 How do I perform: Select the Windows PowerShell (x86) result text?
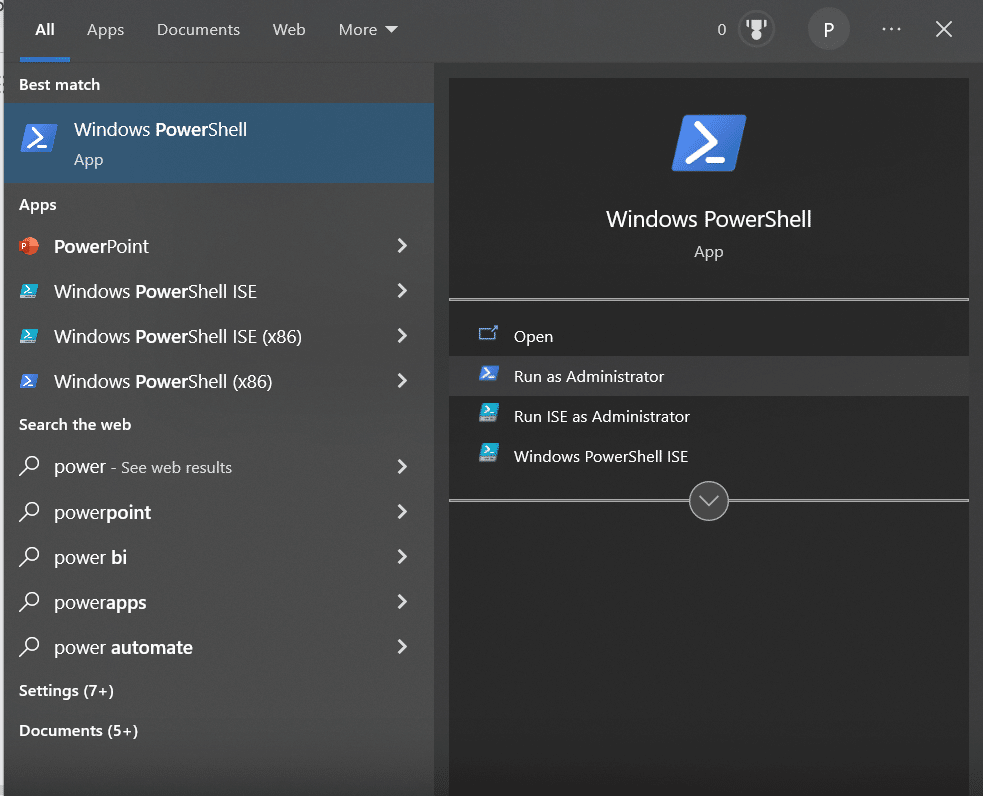tap(163, 382)
